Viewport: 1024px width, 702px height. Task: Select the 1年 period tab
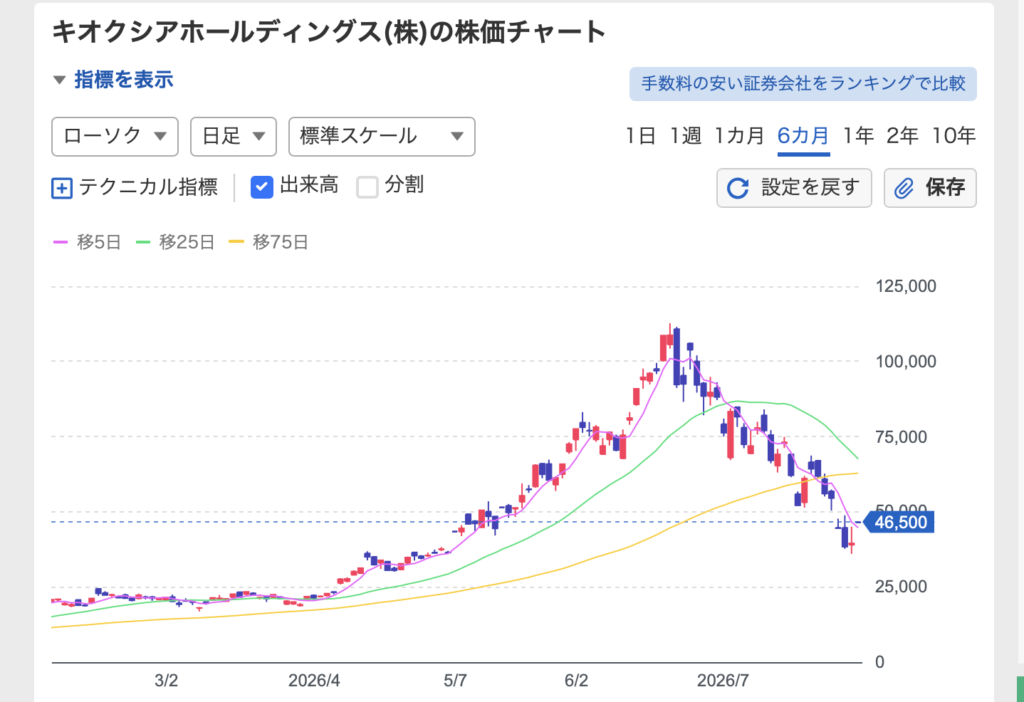(x=858, y=136)
